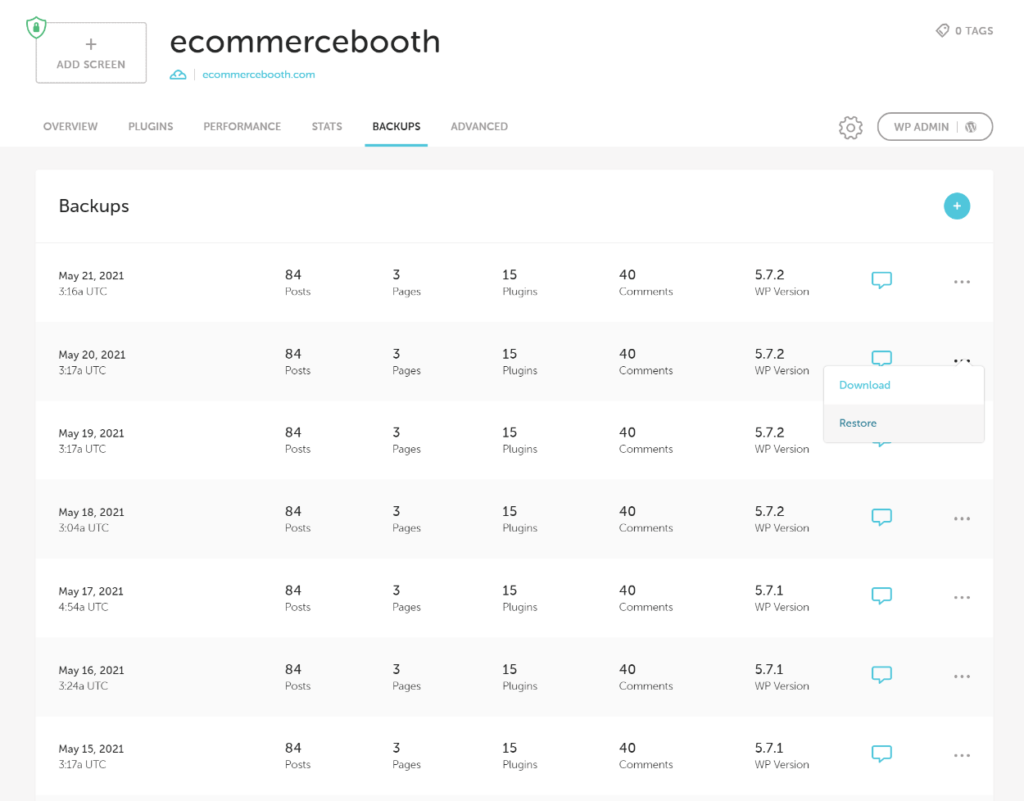Switch to the Advanced tab

coord(479,127)
